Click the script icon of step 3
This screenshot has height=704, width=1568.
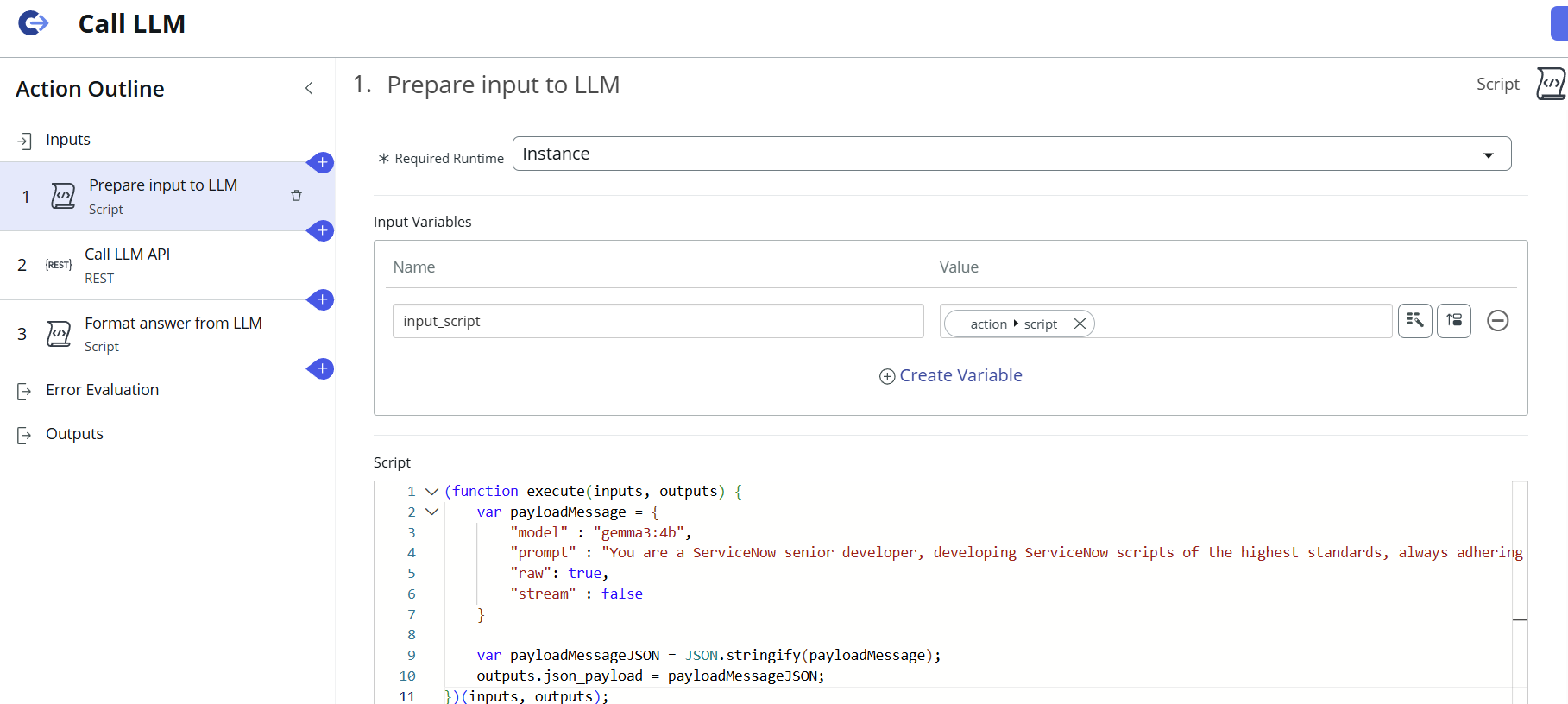59,334
